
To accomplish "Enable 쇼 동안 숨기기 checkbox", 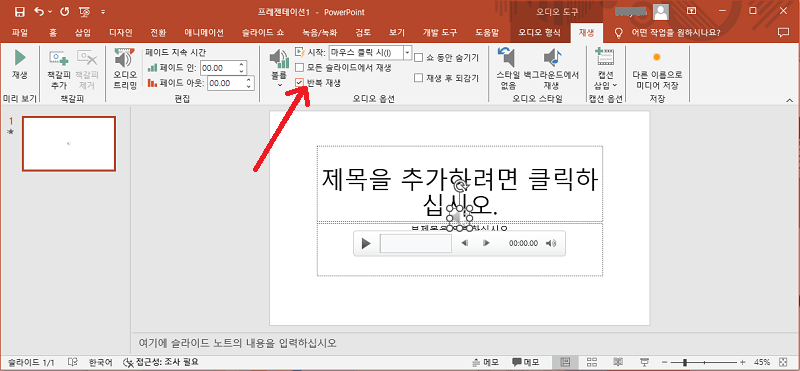I will [419, 58].
